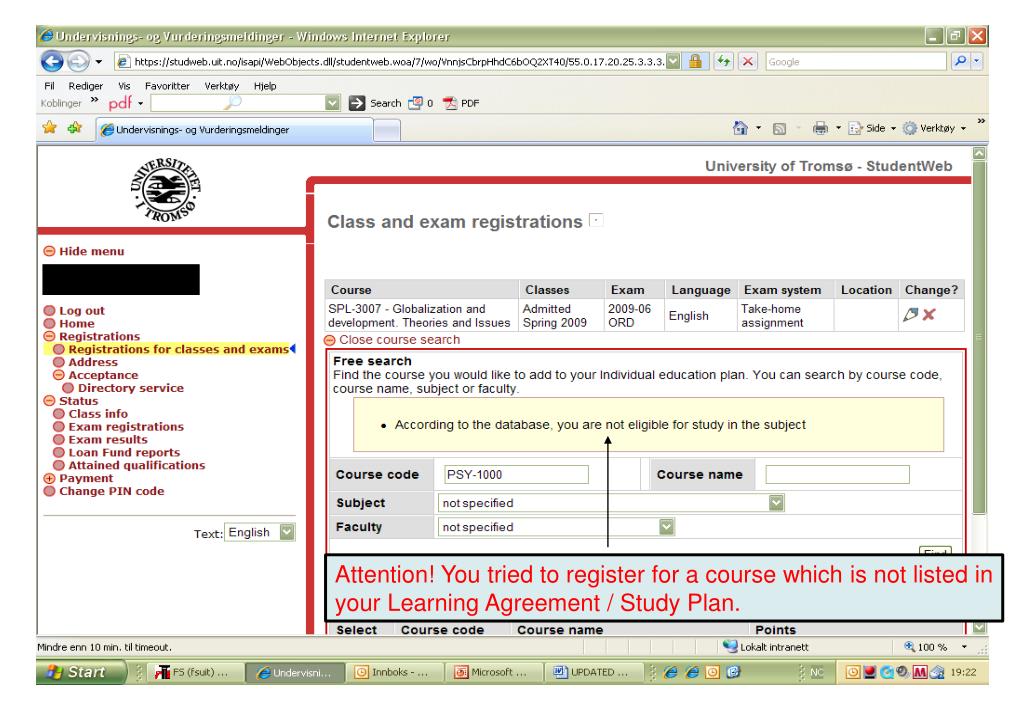This screenshot has width=1023, height=708.
Task: Click the search magnifier icon beside Google box
Action: pyautogui.click(x=960, y=61)
